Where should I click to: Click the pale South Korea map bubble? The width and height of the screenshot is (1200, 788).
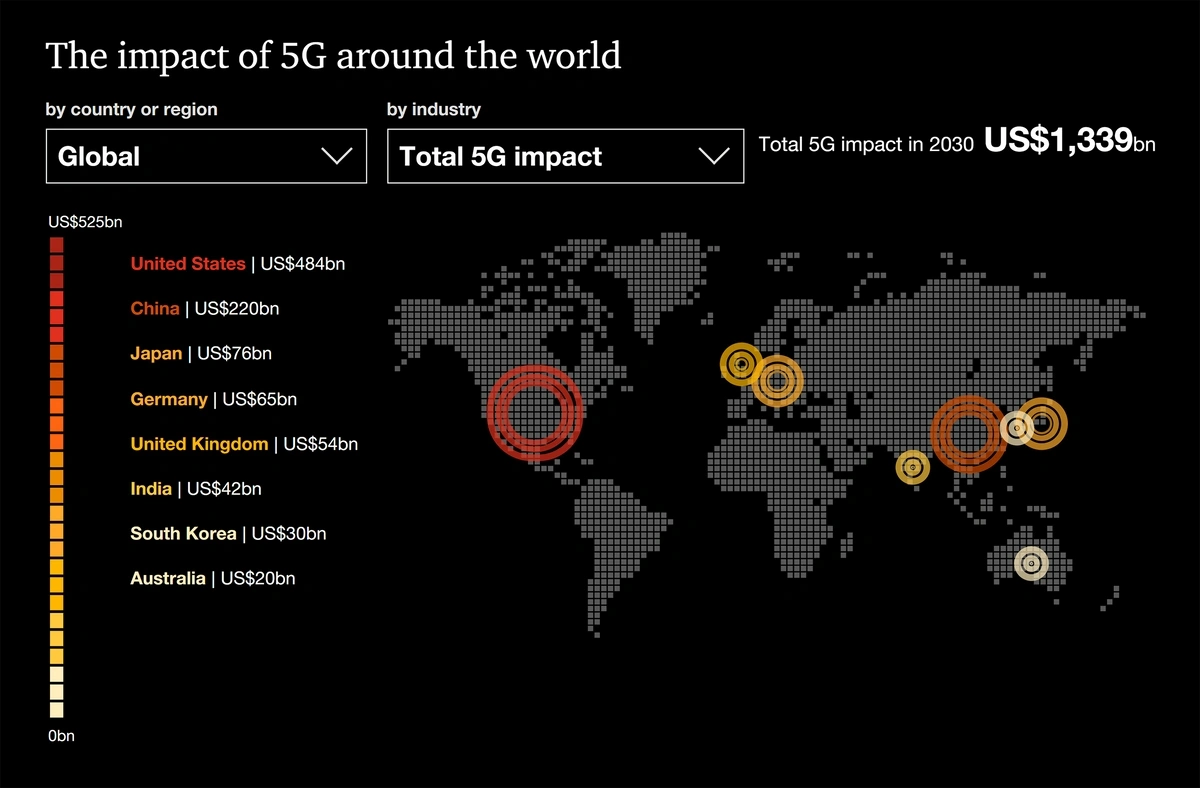(x=1017, y=429)
